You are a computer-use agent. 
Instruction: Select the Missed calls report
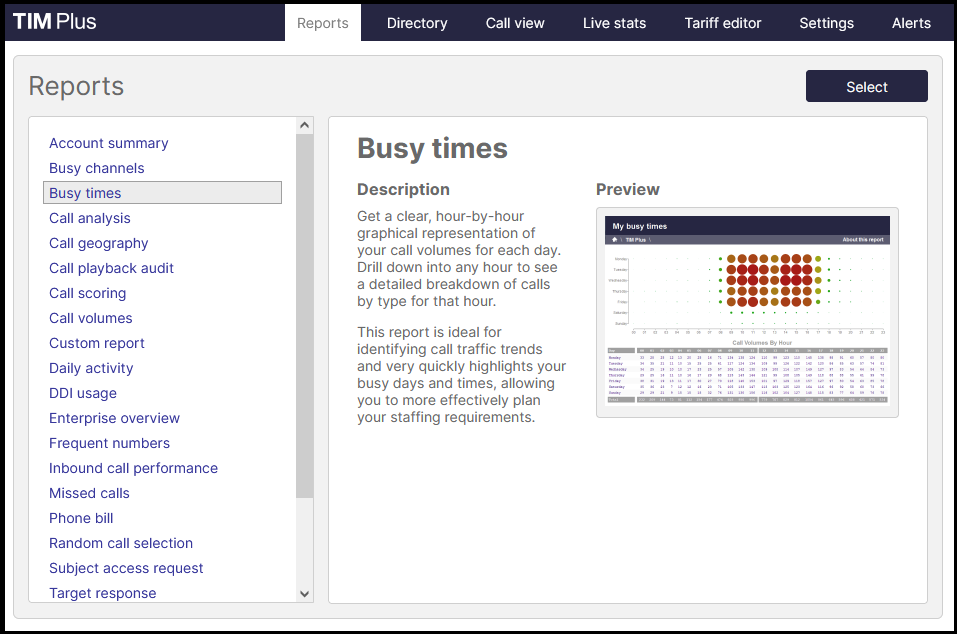coord(89,493)
